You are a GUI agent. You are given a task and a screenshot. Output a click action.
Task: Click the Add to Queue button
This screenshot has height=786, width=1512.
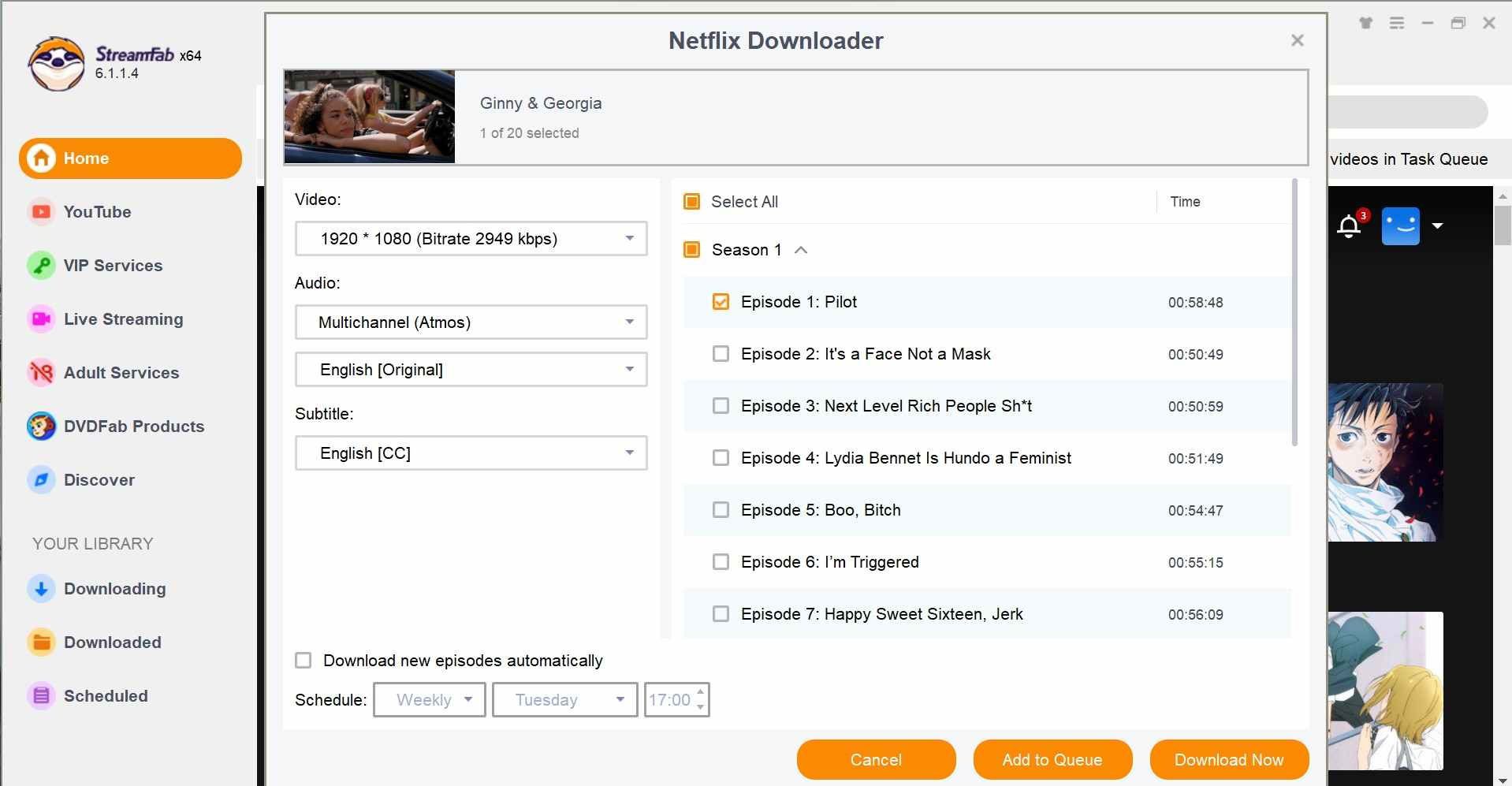[1052, 760]
